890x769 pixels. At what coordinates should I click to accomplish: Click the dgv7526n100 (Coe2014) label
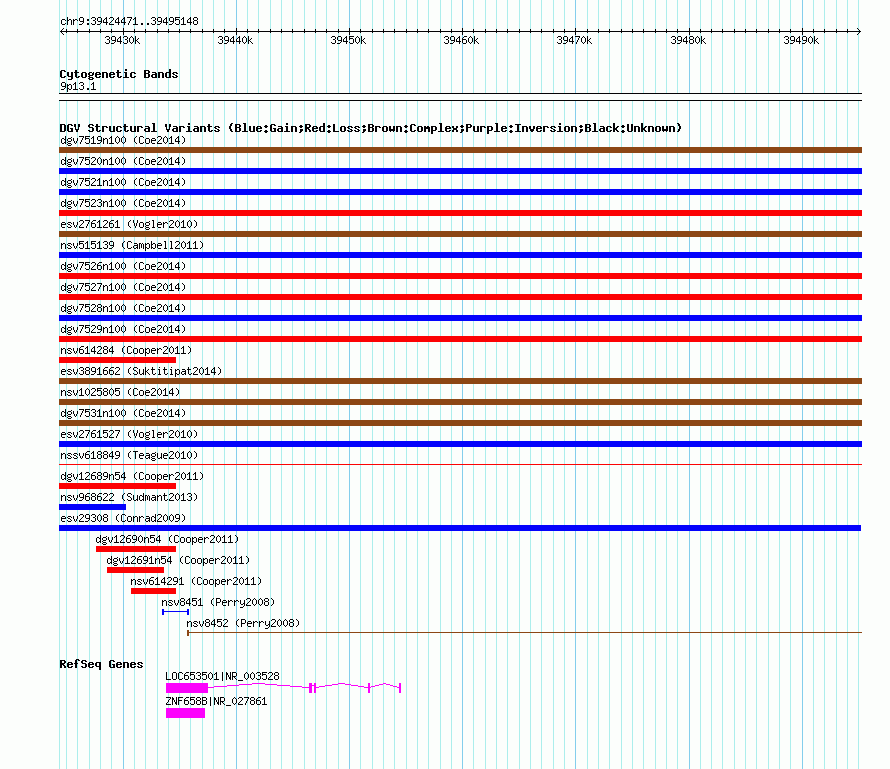[123, 266]
